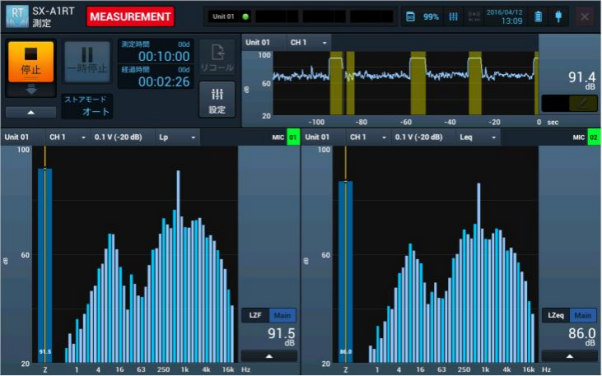Open CH 1 dropdown in left spectrum panel
The height and width of the screenshot is (376, 602).
[x=67, y=137]
